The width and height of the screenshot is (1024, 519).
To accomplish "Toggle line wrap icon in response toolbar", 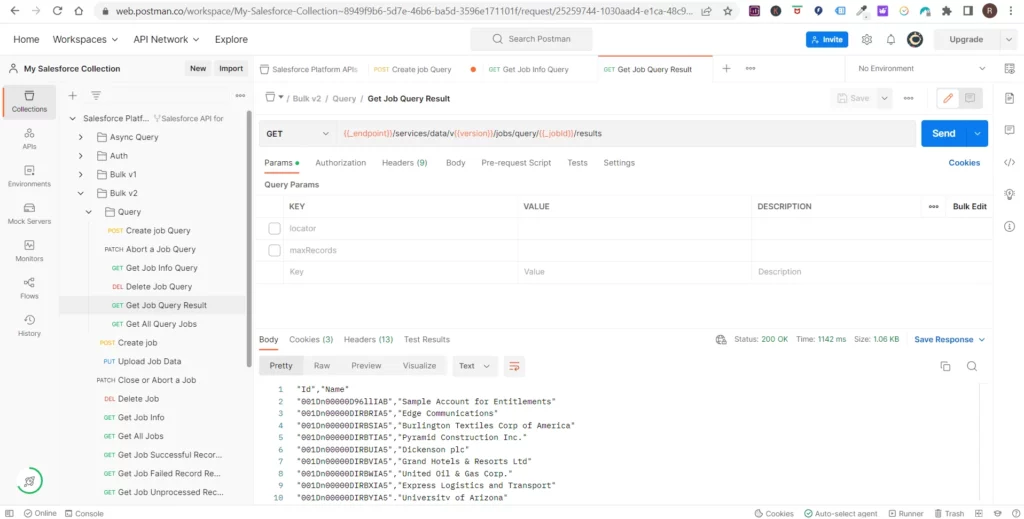I will (x=514, y=366).
